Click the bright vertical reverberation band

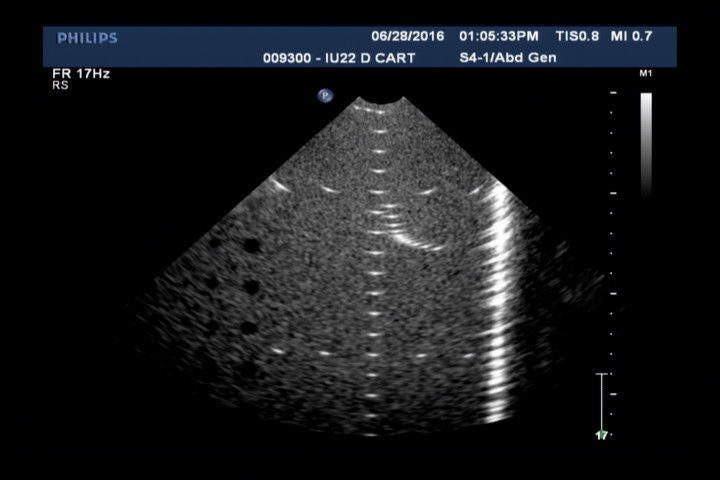(x=496, y=300)
